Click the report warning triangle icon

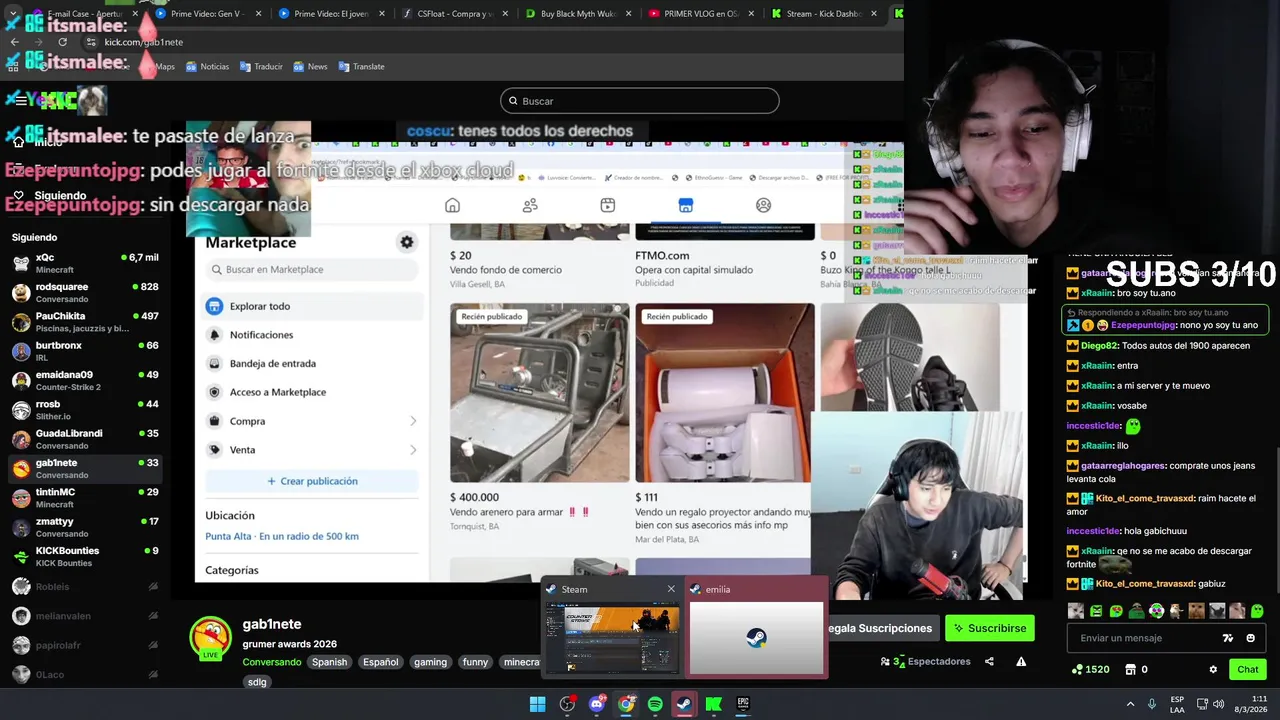(x=1021, y=661)
